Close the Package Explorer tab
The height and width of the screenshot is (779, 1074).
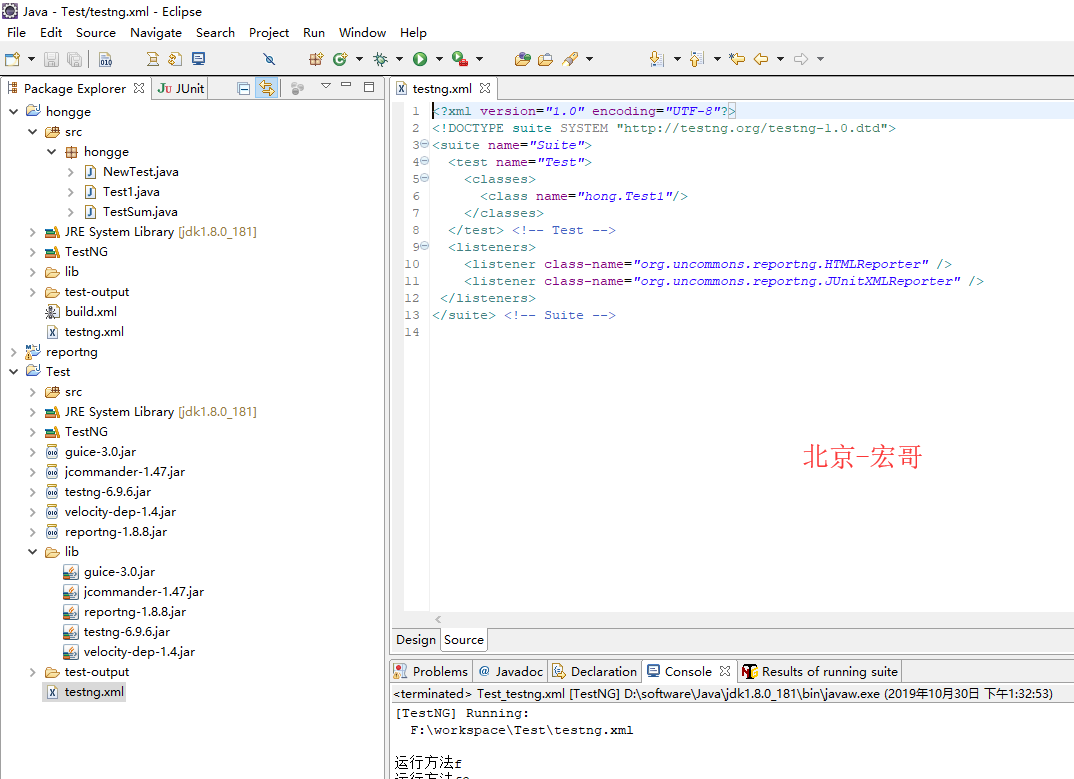pos(139,88)
